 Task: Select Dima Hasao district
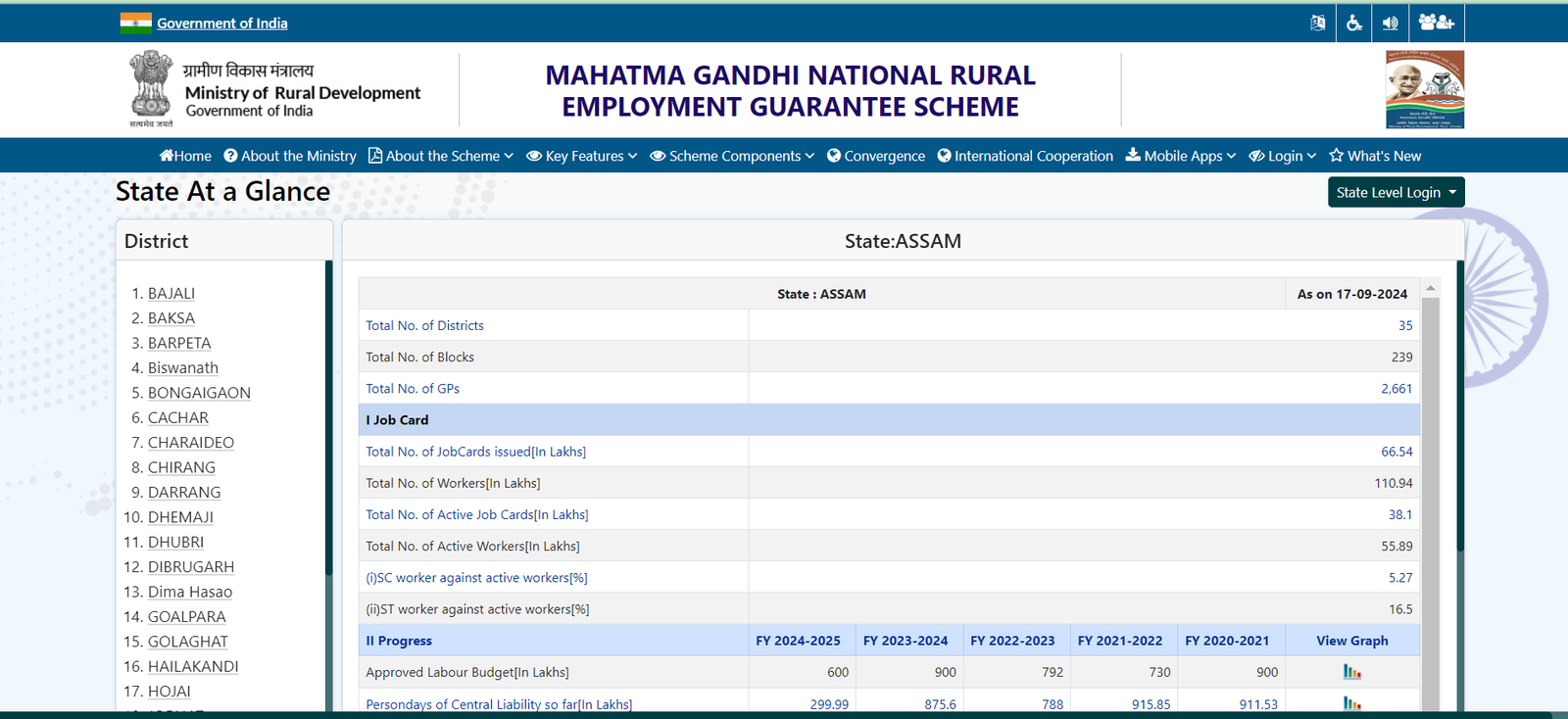click(x=190, y=592)
